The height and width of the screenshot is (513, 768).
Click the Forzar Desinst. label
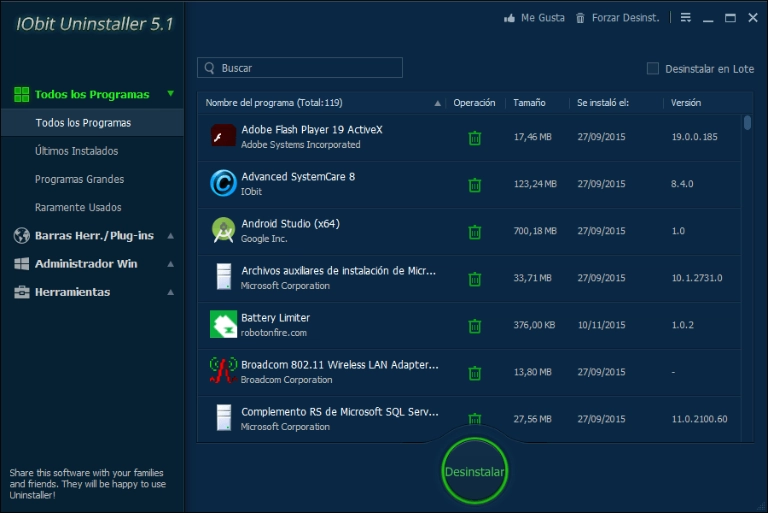625,18
